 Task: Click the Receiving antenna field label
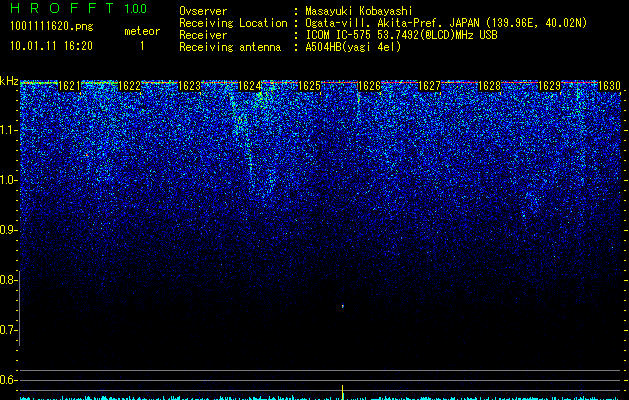230,47
